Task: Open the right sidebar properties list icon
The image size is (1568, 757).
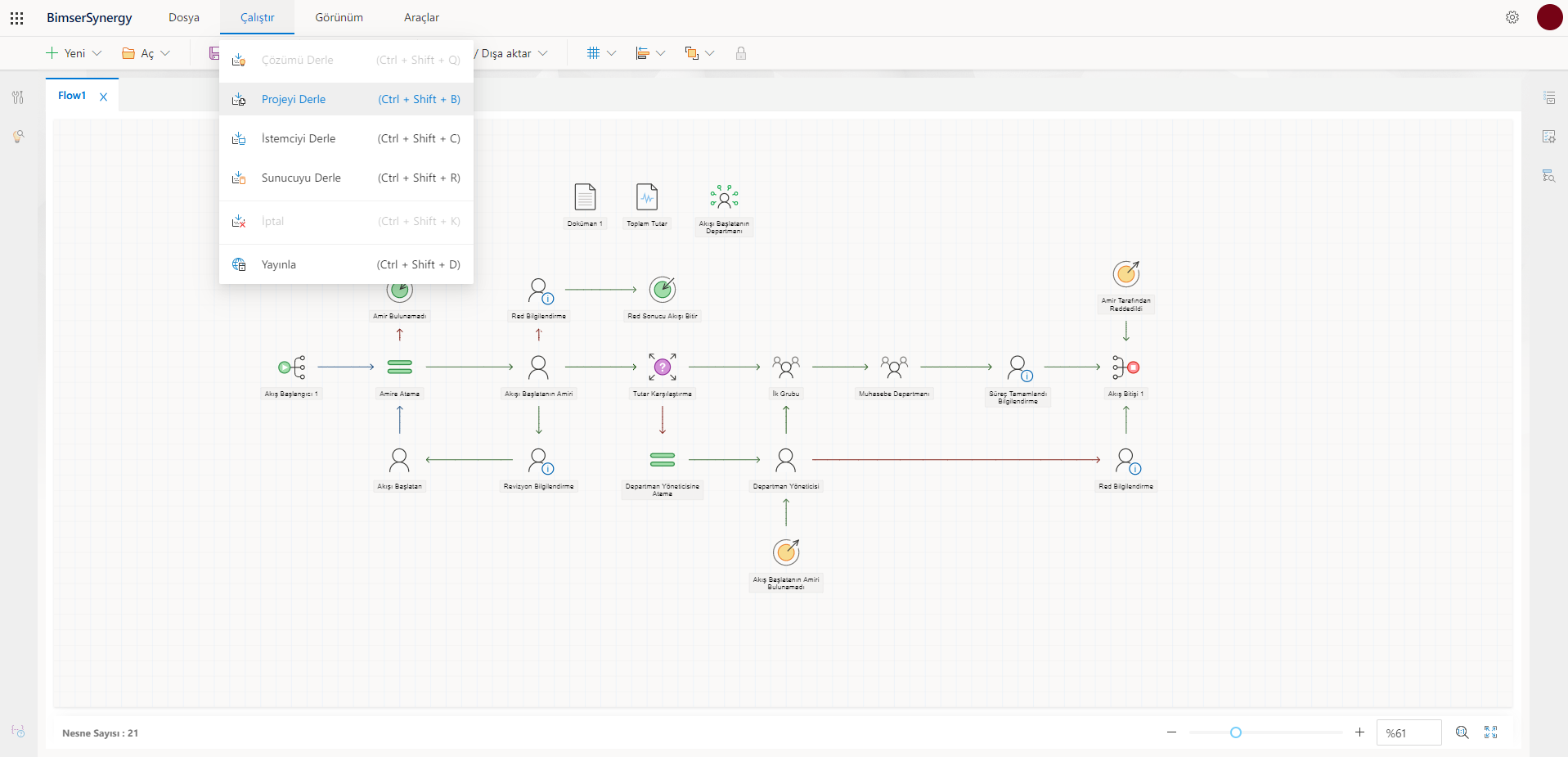Action: (1549, 97)
